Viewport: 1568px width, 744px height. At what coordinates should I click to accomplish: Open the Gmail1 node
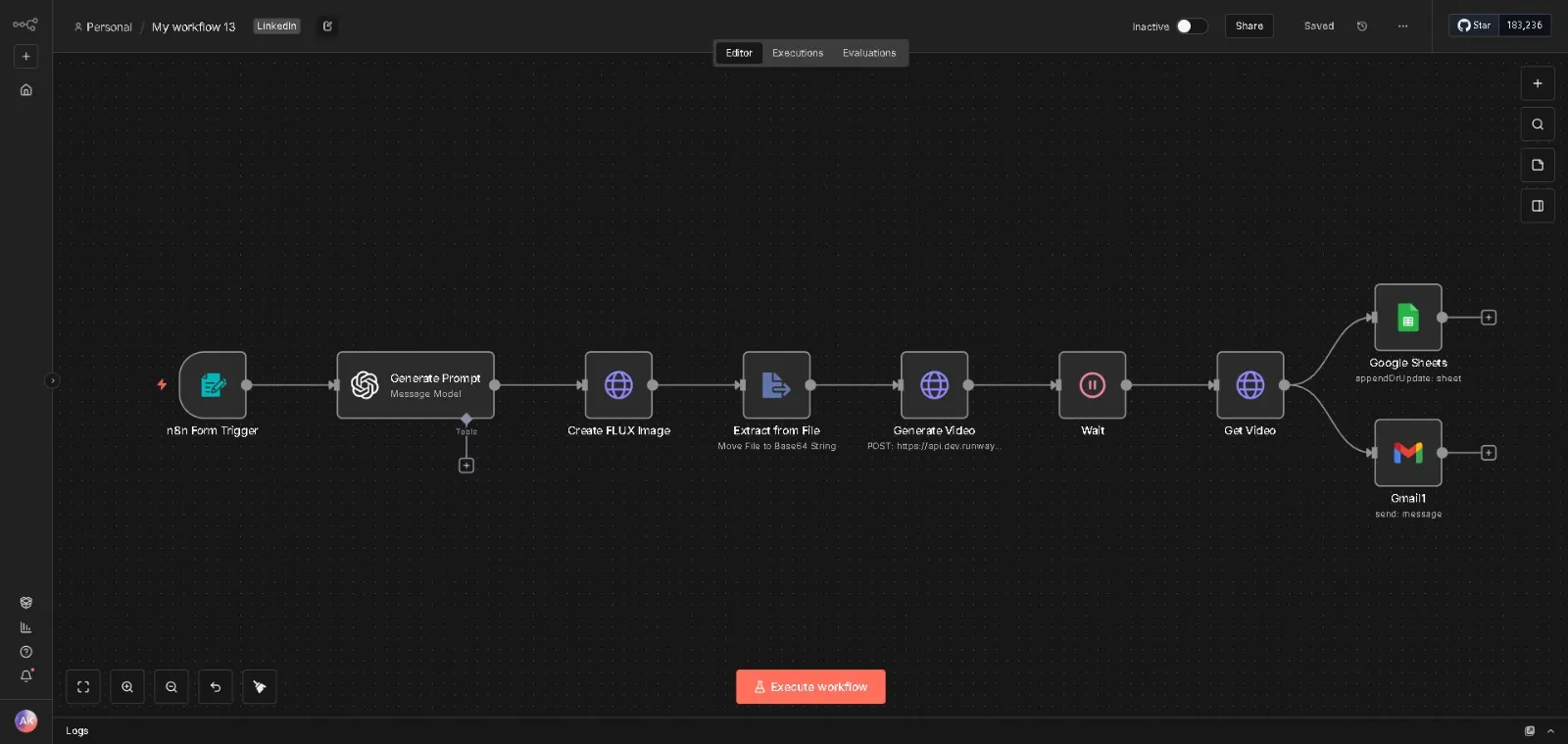(x=1408, y=453)
